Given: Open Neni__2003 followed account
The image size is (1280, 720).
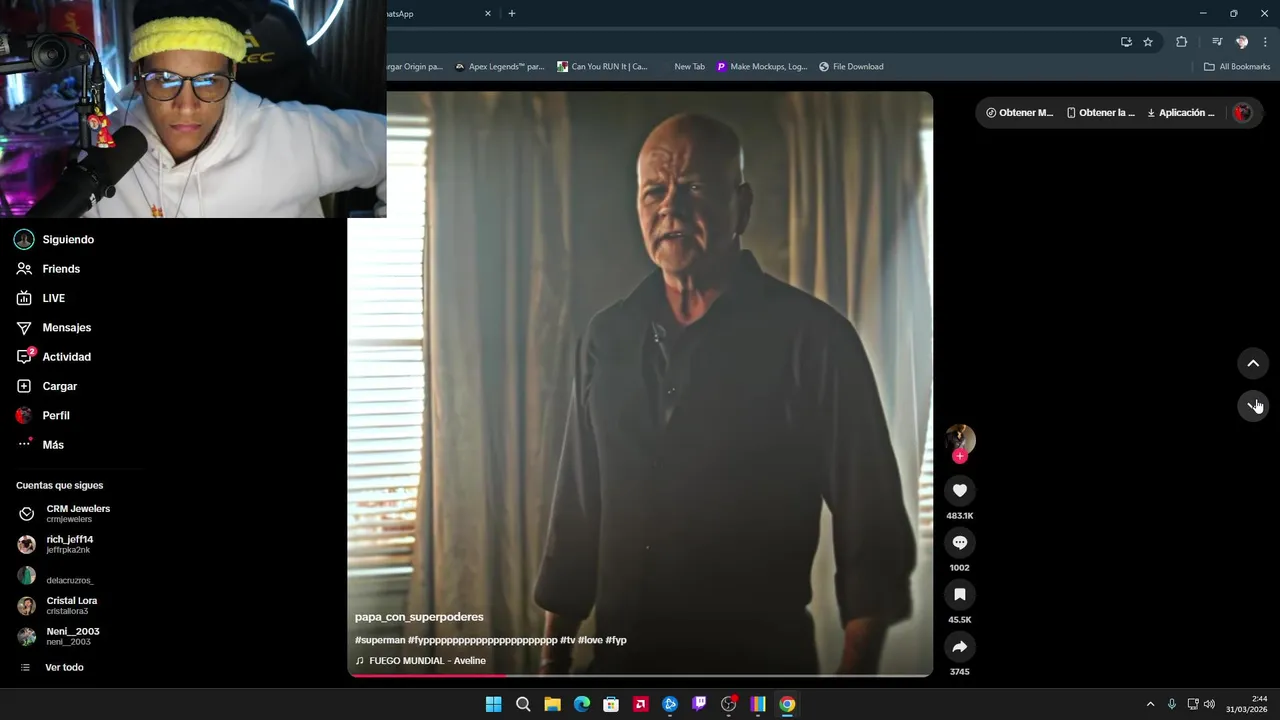Looking at the screenshot, I should tap(60, 636).
